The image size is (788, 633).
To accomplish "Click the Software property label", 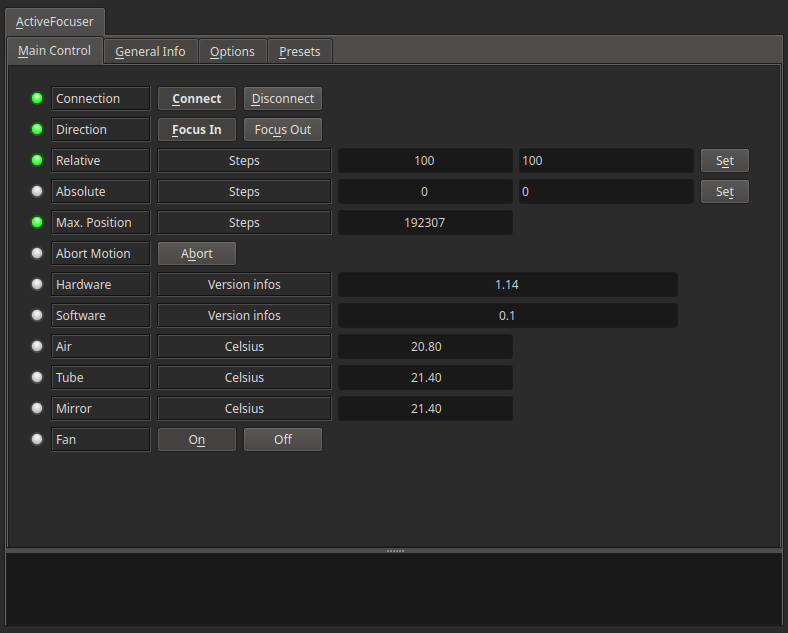I will pos(101,315).
